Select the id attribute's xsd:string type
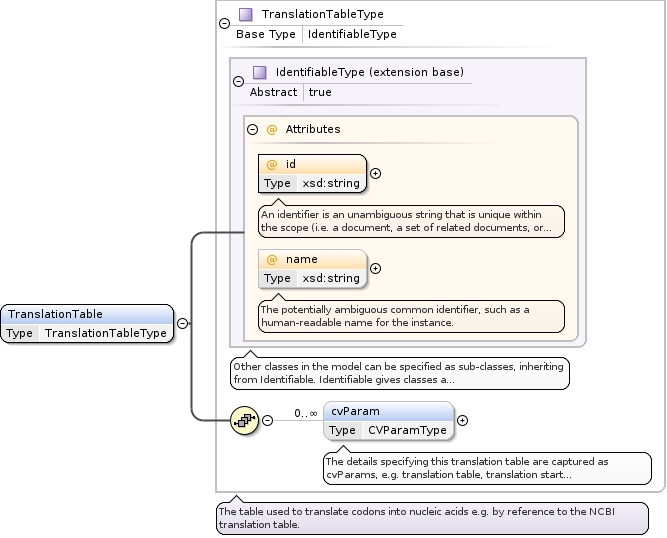 click(331, 183)
